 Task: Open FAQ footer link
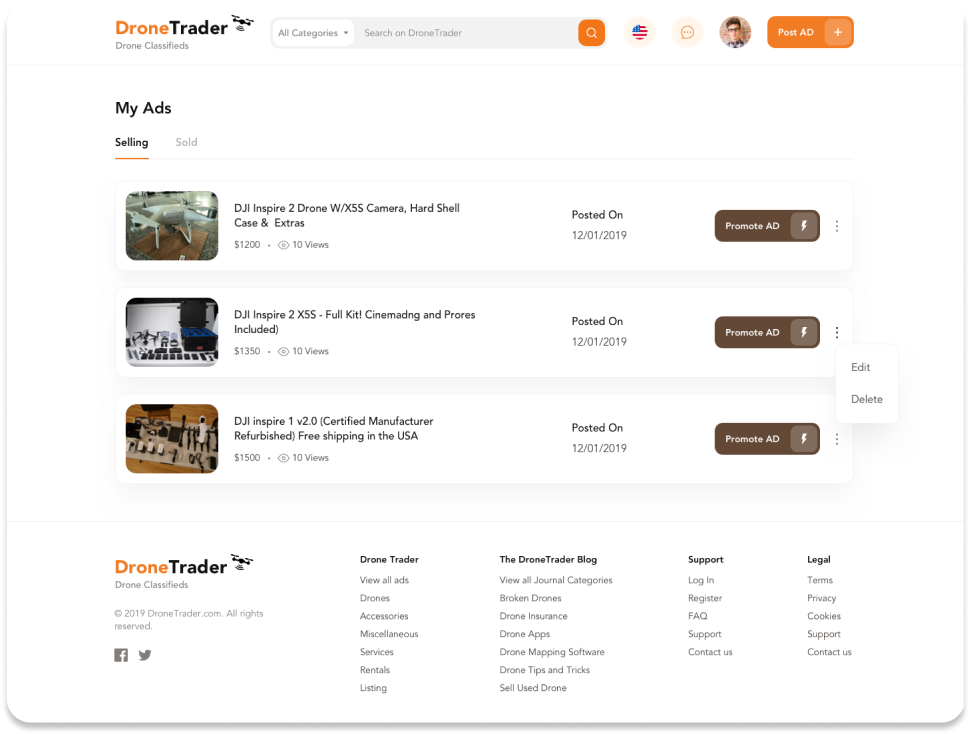pos(697,616)
